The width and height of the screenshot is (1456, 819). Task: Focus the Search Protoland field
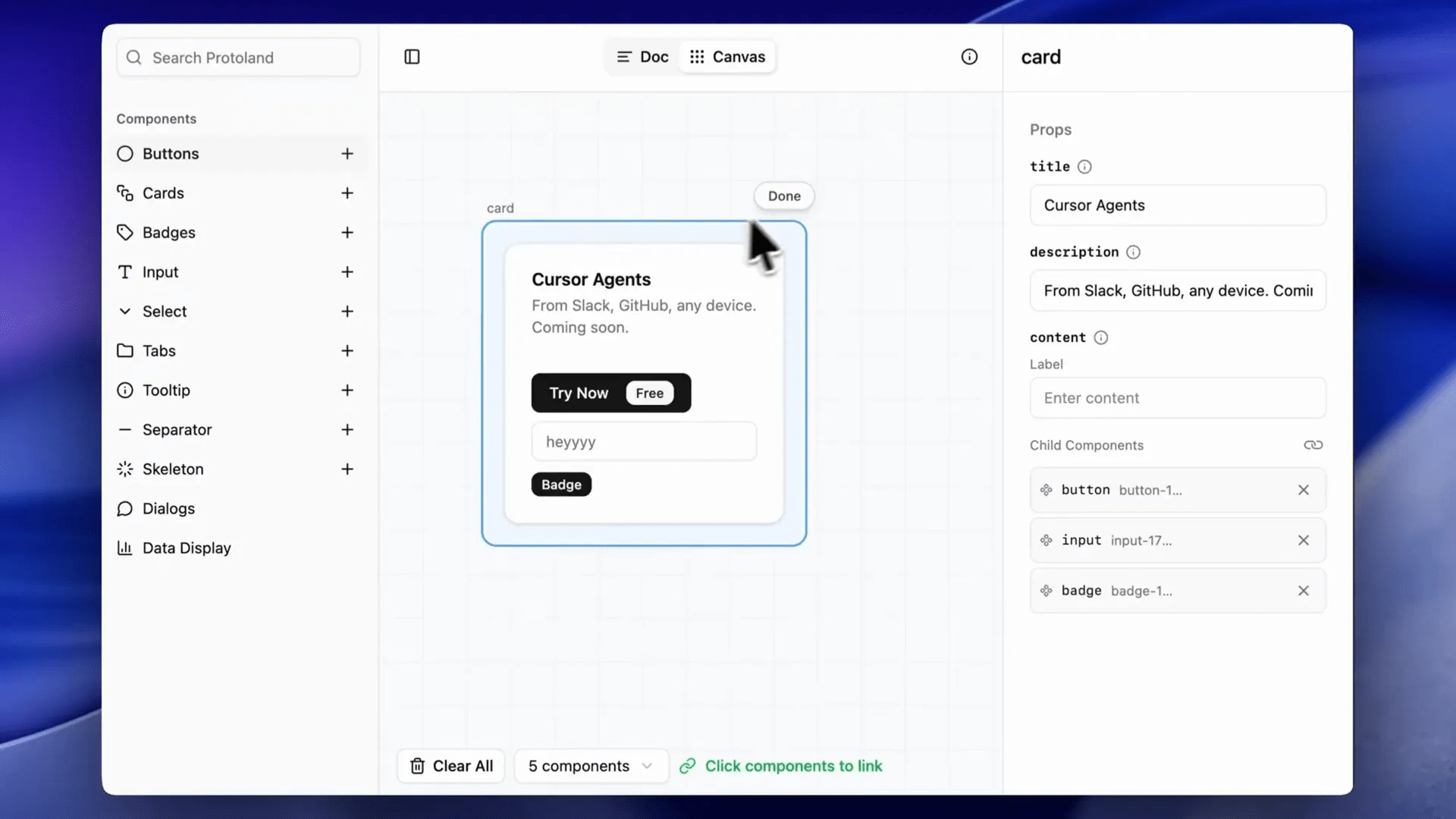(238, 58)
